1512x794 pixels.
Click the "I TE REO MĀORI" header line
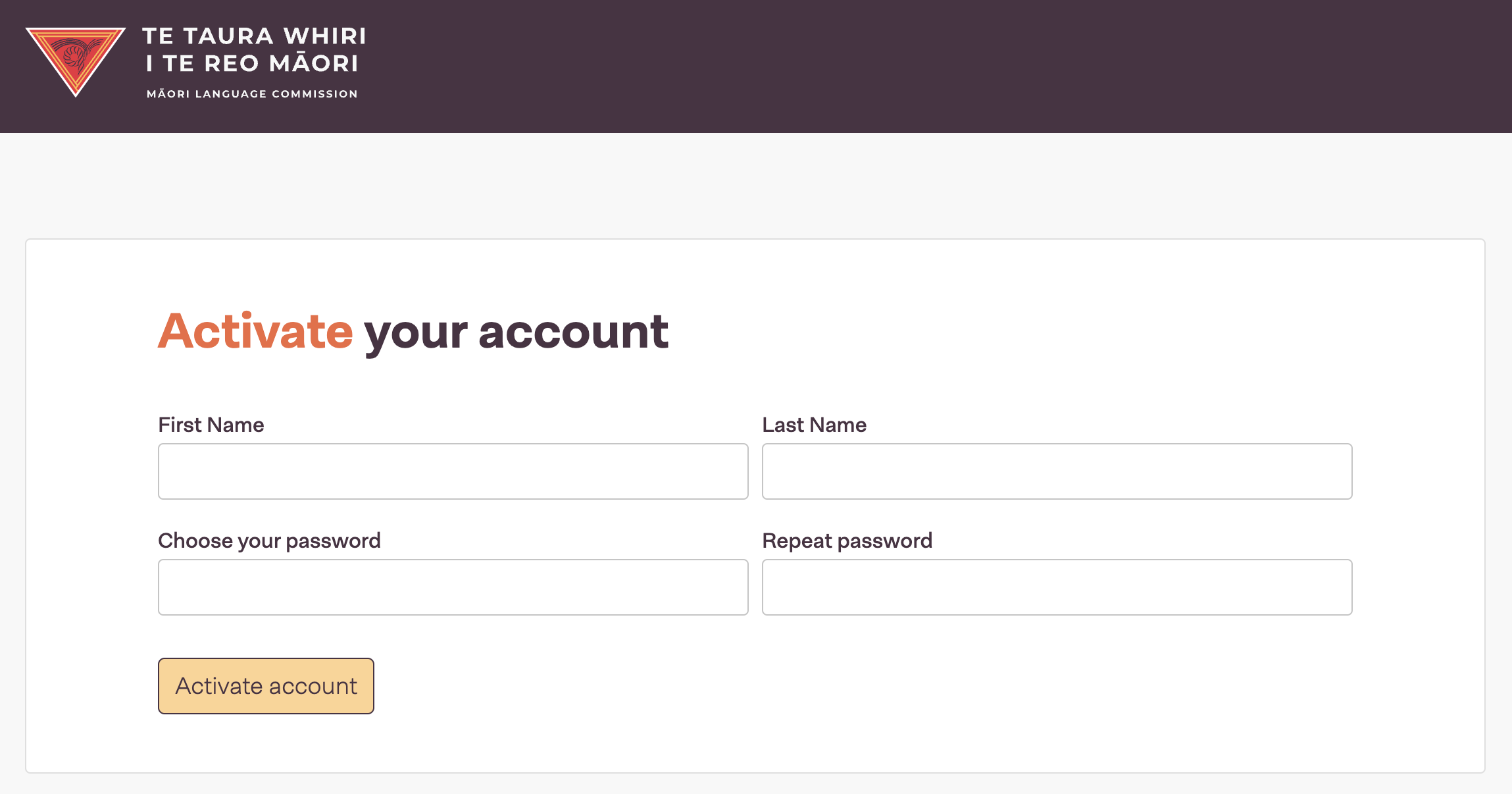(252, 64)
